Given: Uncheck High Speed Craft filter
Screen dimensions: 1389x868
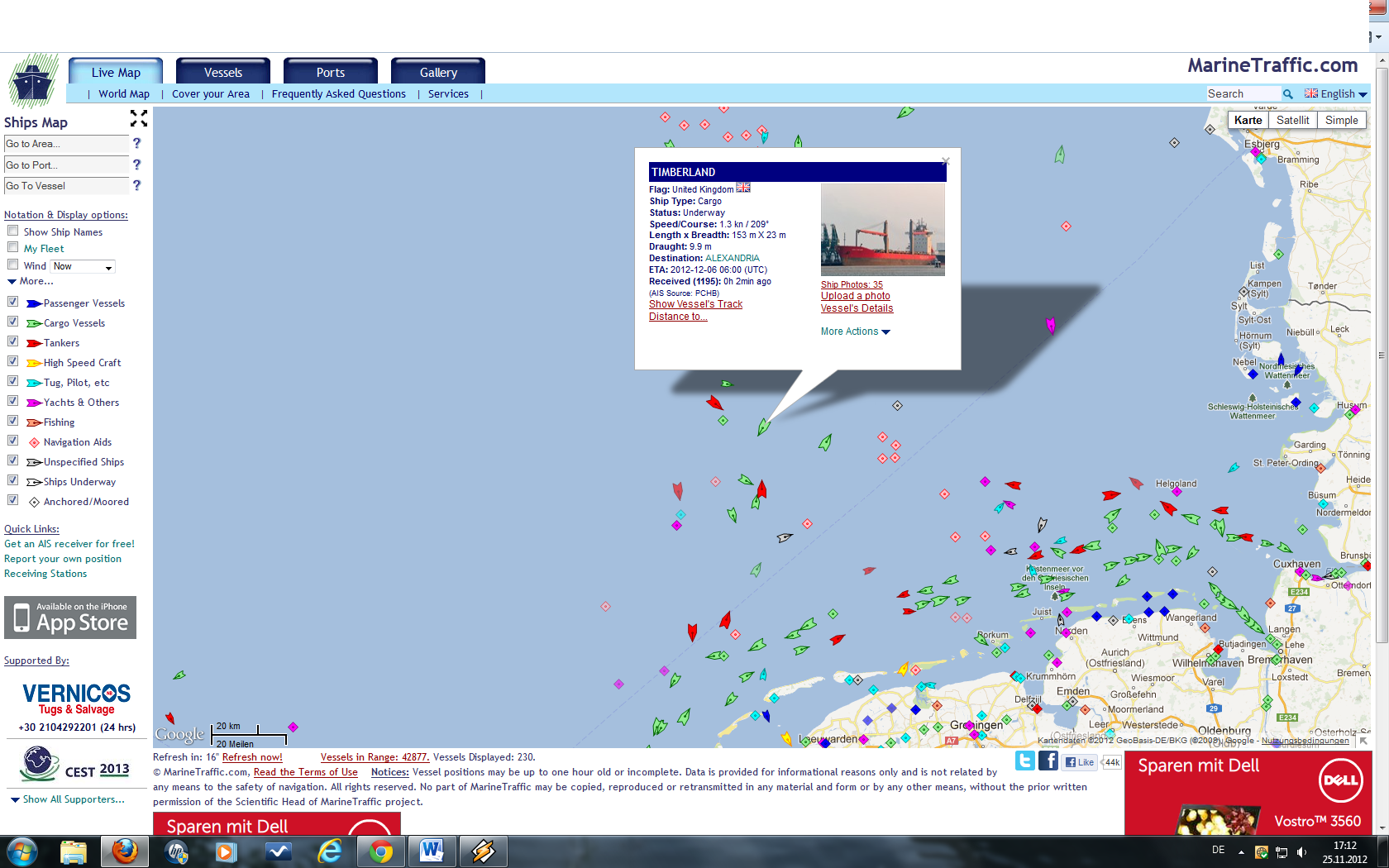Looking at the screenshot, I should pos(12,362).
